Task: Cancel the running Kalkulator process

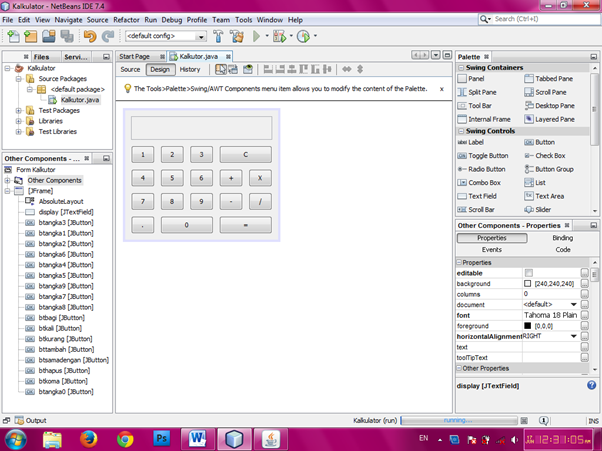Action: (524, 421)
